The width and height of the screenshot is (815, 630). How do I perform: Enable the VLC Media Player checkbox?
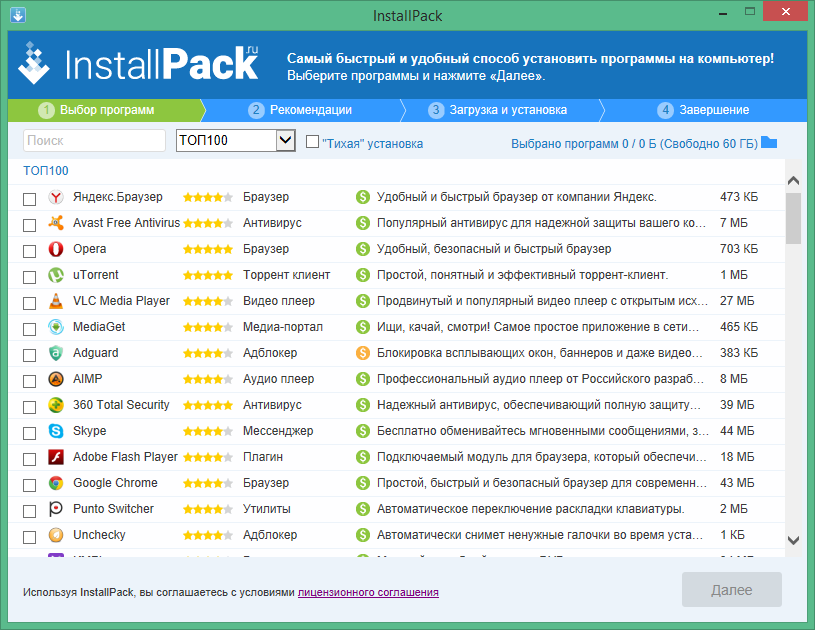point(30,303)
